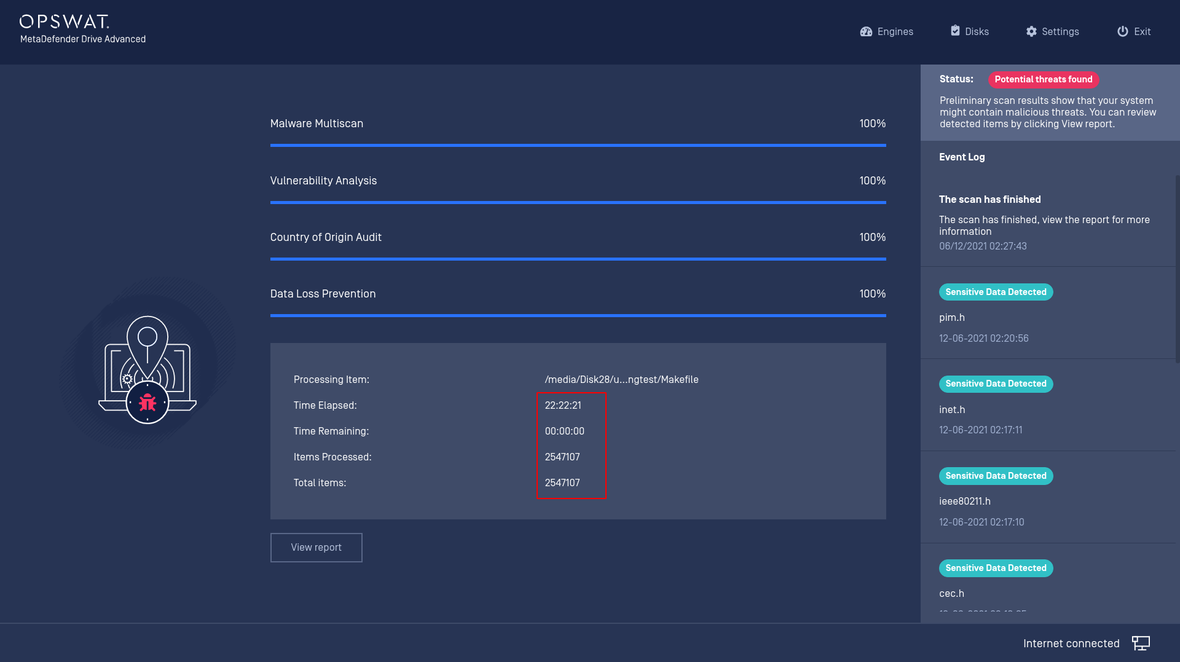Open the Disks menu
This screenshot has height=662, width=1180.
[x=969, y=32]
